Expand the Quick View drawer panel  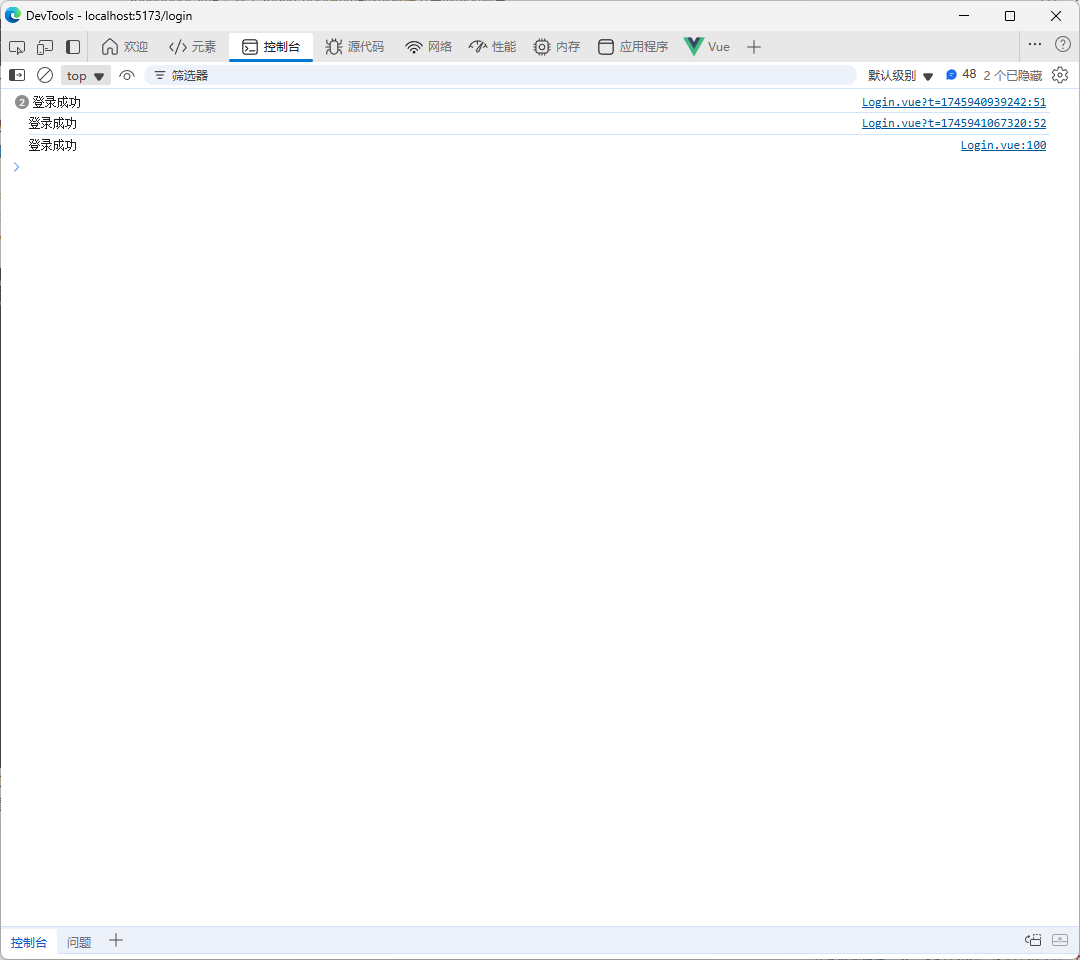point(1060,940)
